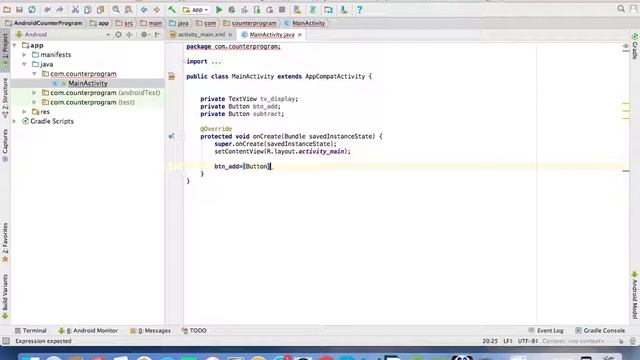Paste using the toolbar clipboard icon

(100, 9)
